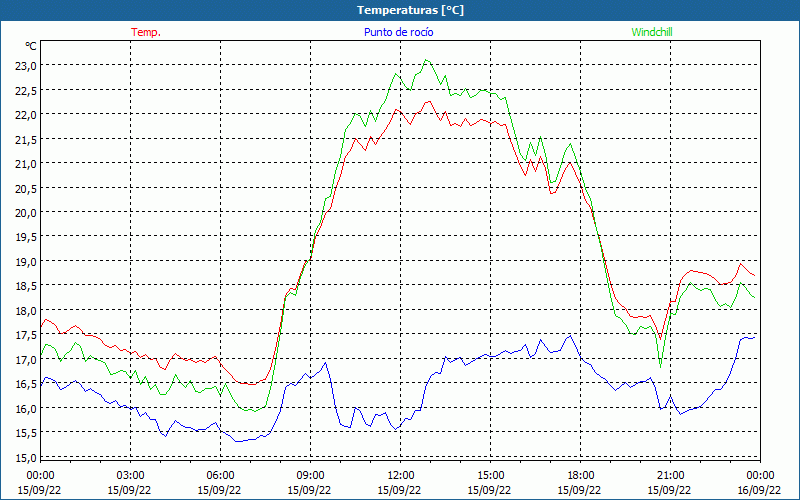Screen dimensions: 800x500
Task: Click the 18,5 y-axis value
Action: 26,286
